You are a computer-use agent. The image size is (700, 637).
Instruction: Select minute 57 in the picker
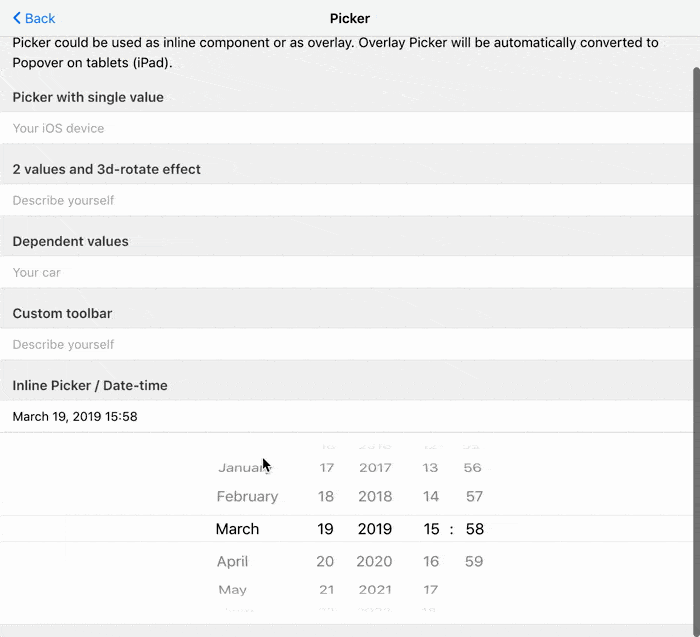(x=474, y=496)
